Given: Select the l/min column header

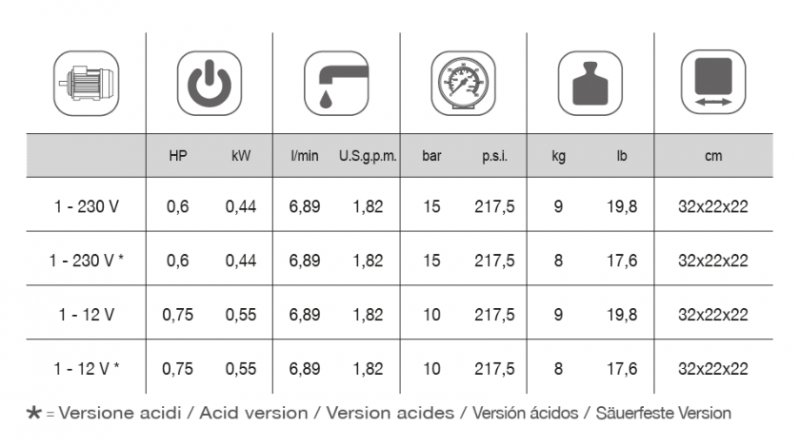Looking at the screenshot, I should tap(305, 156).
